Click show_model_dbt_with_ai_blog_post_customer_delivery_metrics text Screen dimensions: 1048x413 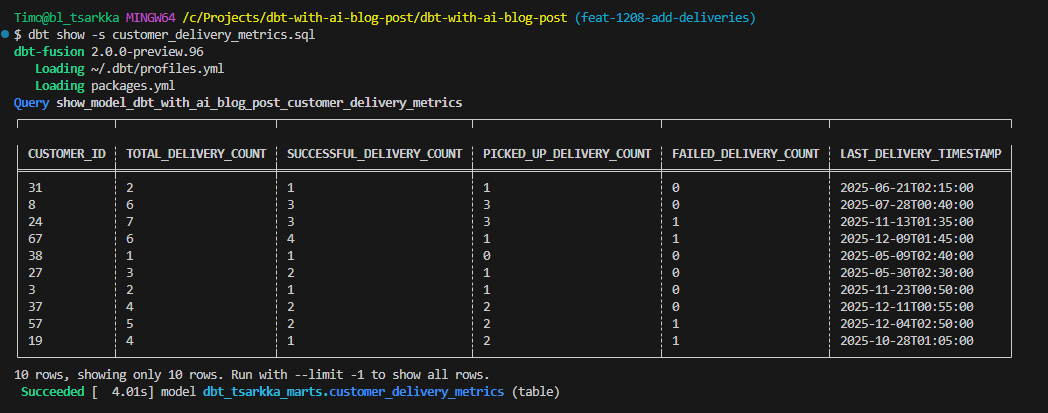click(259, 103)
